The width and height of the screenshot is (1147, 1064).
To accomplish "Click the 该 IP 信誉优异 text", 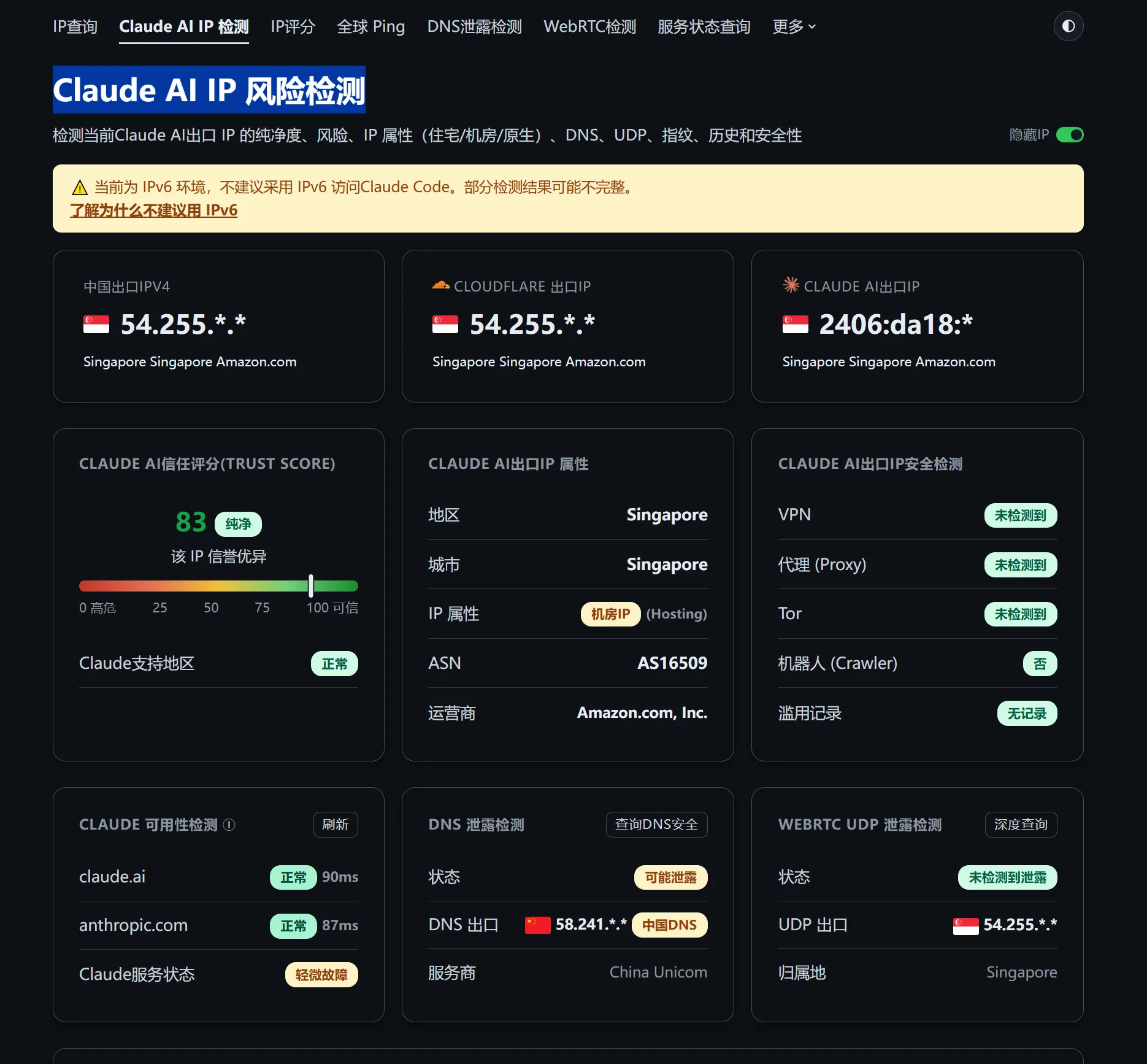I will pyautogui.click(x=218, y=557).
